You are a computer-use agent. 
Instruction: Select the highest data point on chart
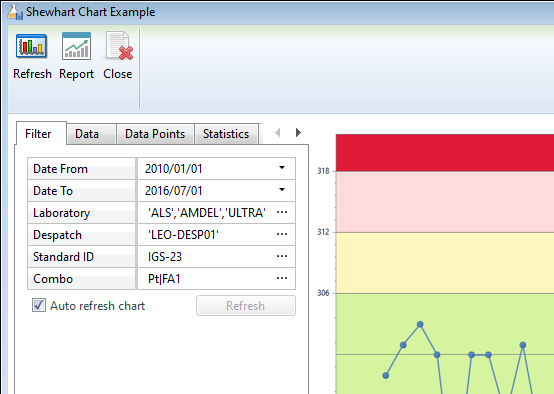click(x=420, y=324)
